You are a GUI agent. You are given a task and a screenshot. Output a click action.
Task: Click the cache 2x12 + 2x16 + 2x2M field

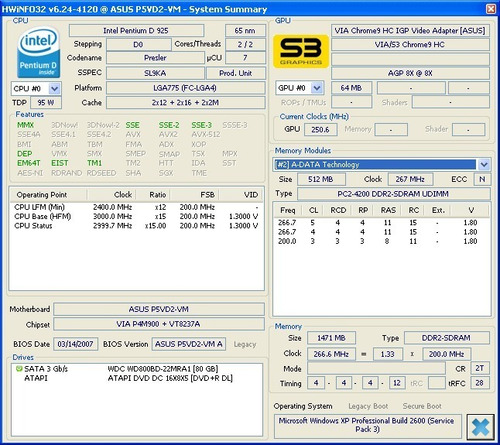click(186, 103)
